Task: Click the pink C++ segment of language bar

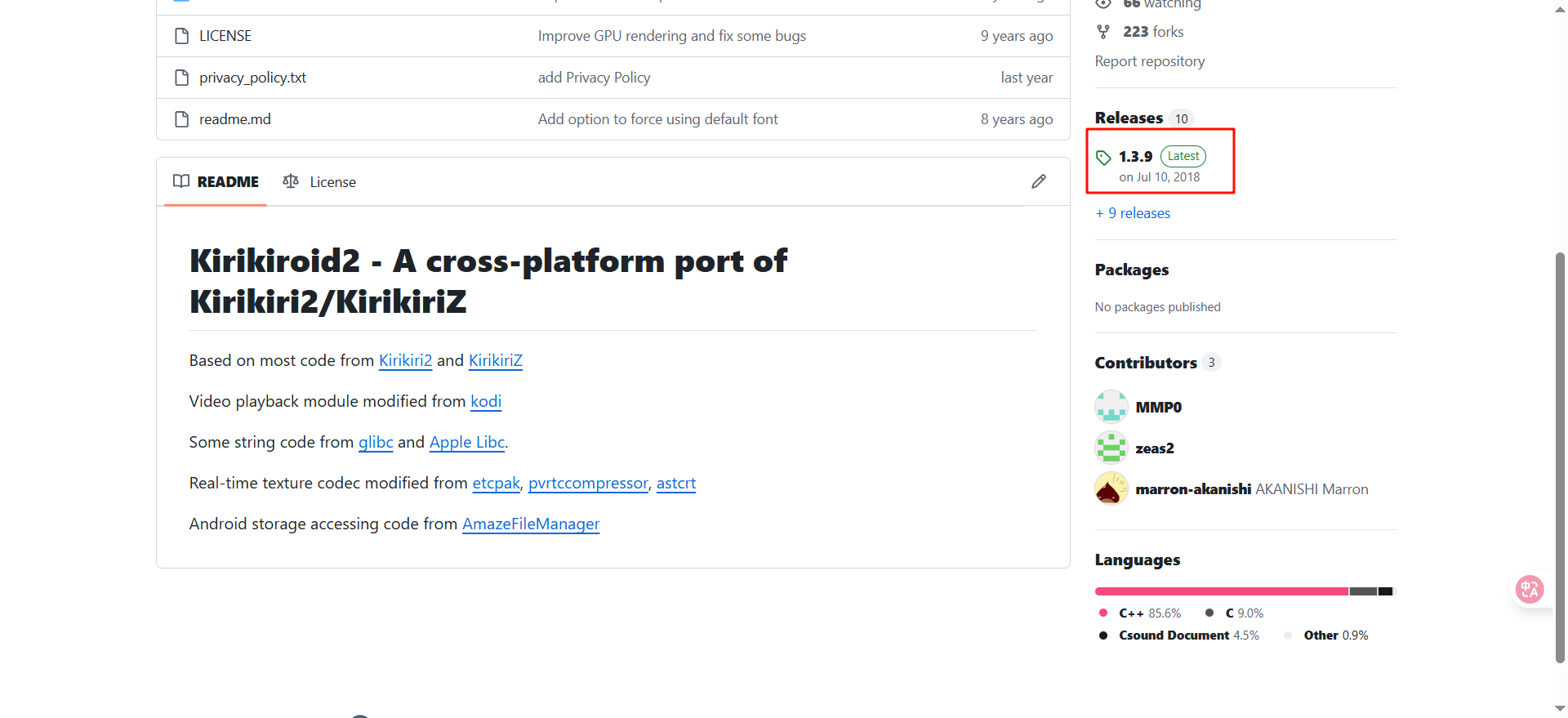Action: pyautogui.click(x=1221, y=591)
